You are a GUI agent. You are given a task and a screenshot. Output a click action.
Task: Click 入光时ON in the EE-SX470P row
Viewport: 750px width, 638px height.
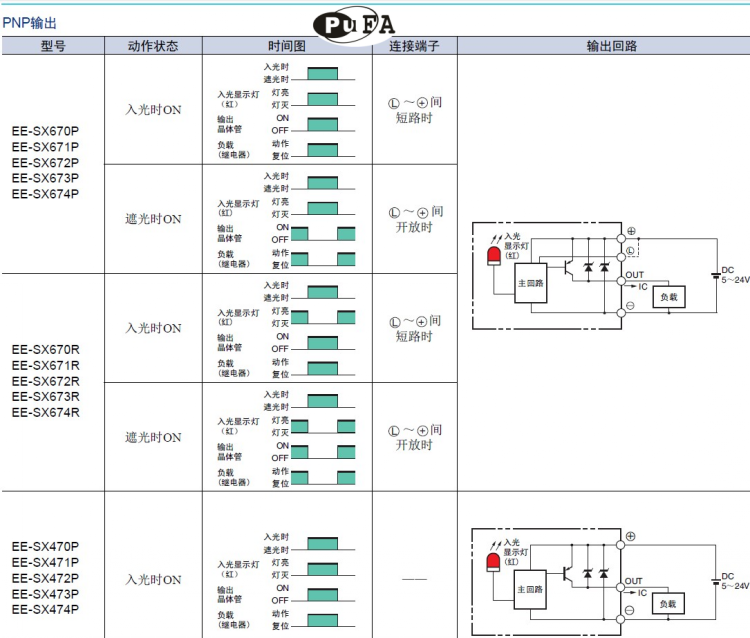click(153, 580)
